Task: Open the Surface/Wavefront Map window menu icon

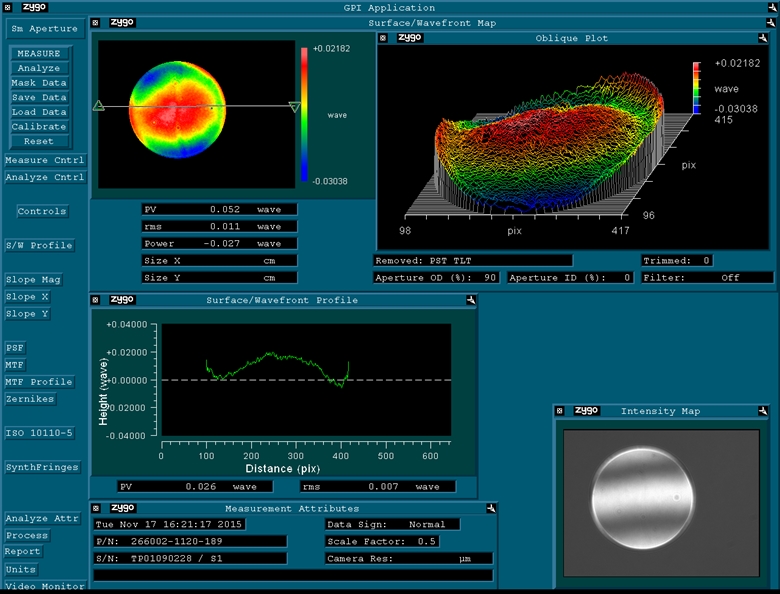Action: click(x=95, y=22)
